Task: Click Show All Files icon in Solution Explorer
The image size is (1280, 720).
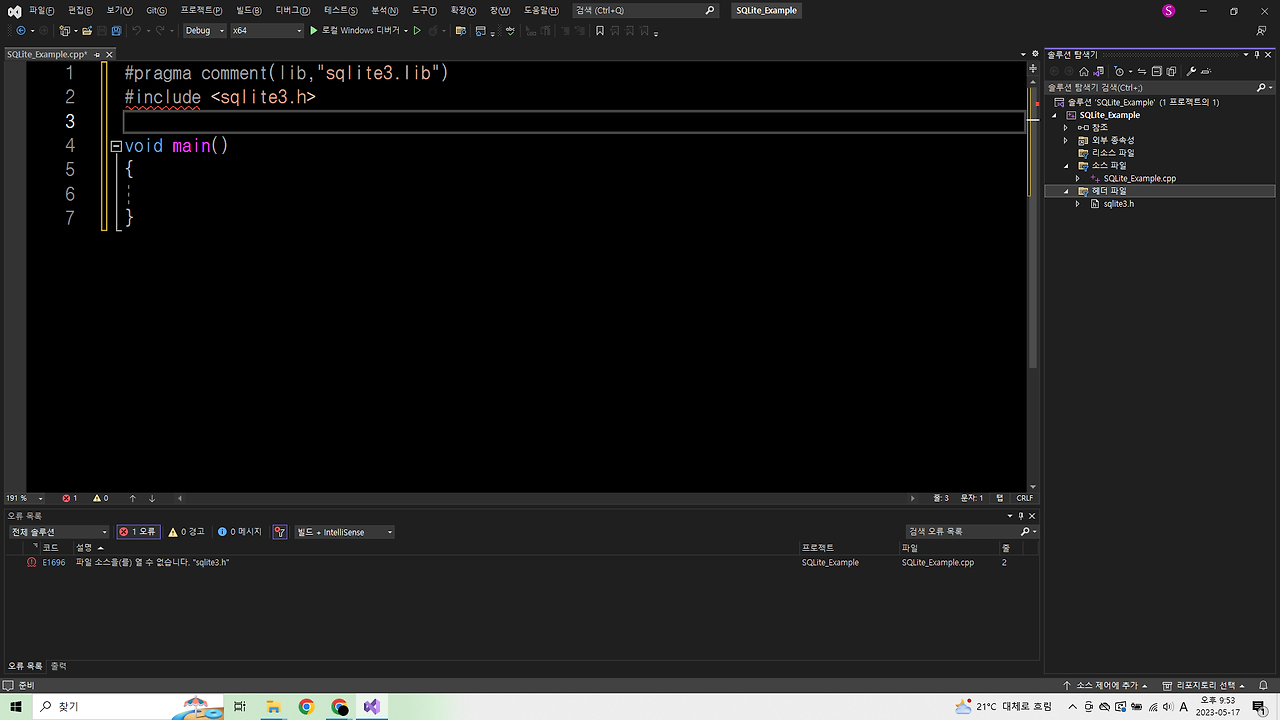Action: point(1171,71)
